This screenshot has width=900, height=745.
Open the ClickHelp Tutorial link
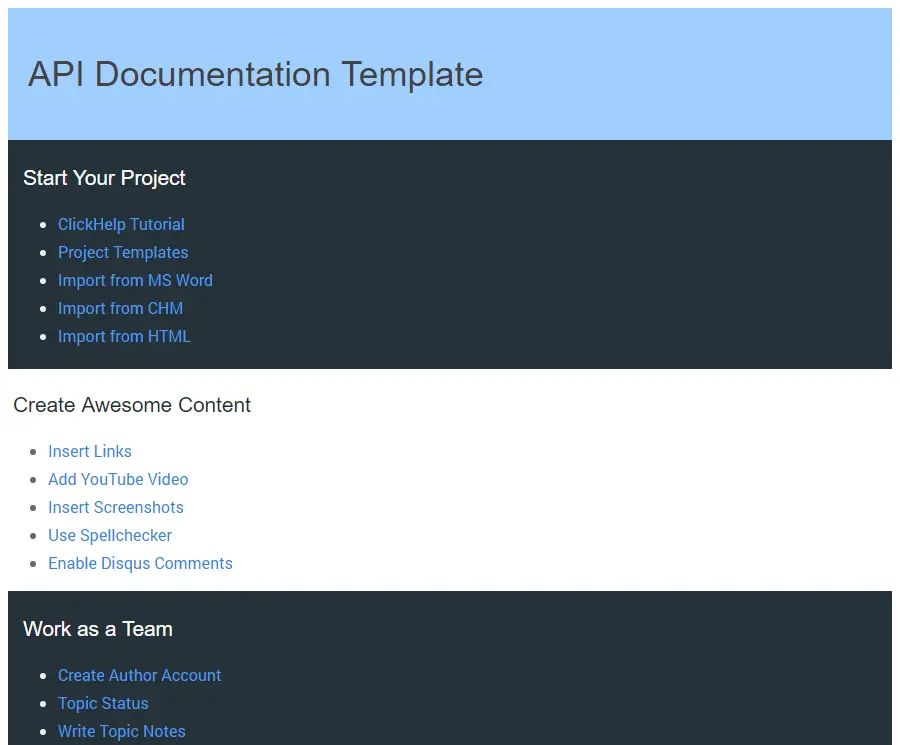121,225
